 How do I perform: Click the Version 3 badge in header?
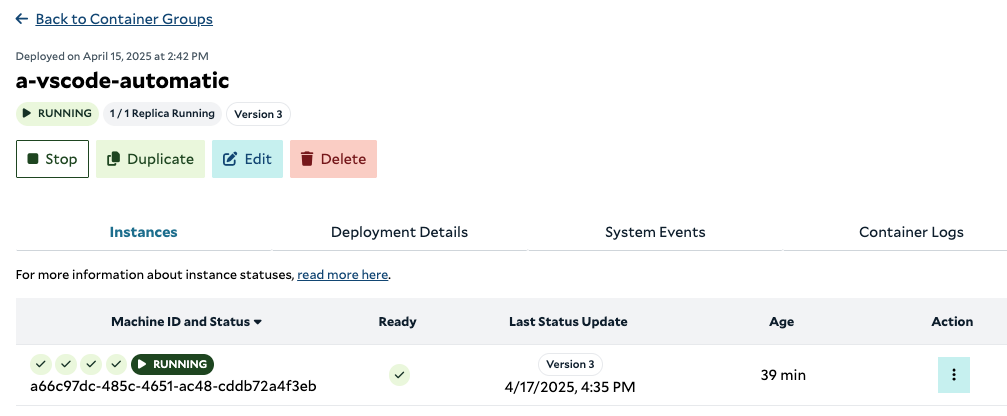point(258,114)
